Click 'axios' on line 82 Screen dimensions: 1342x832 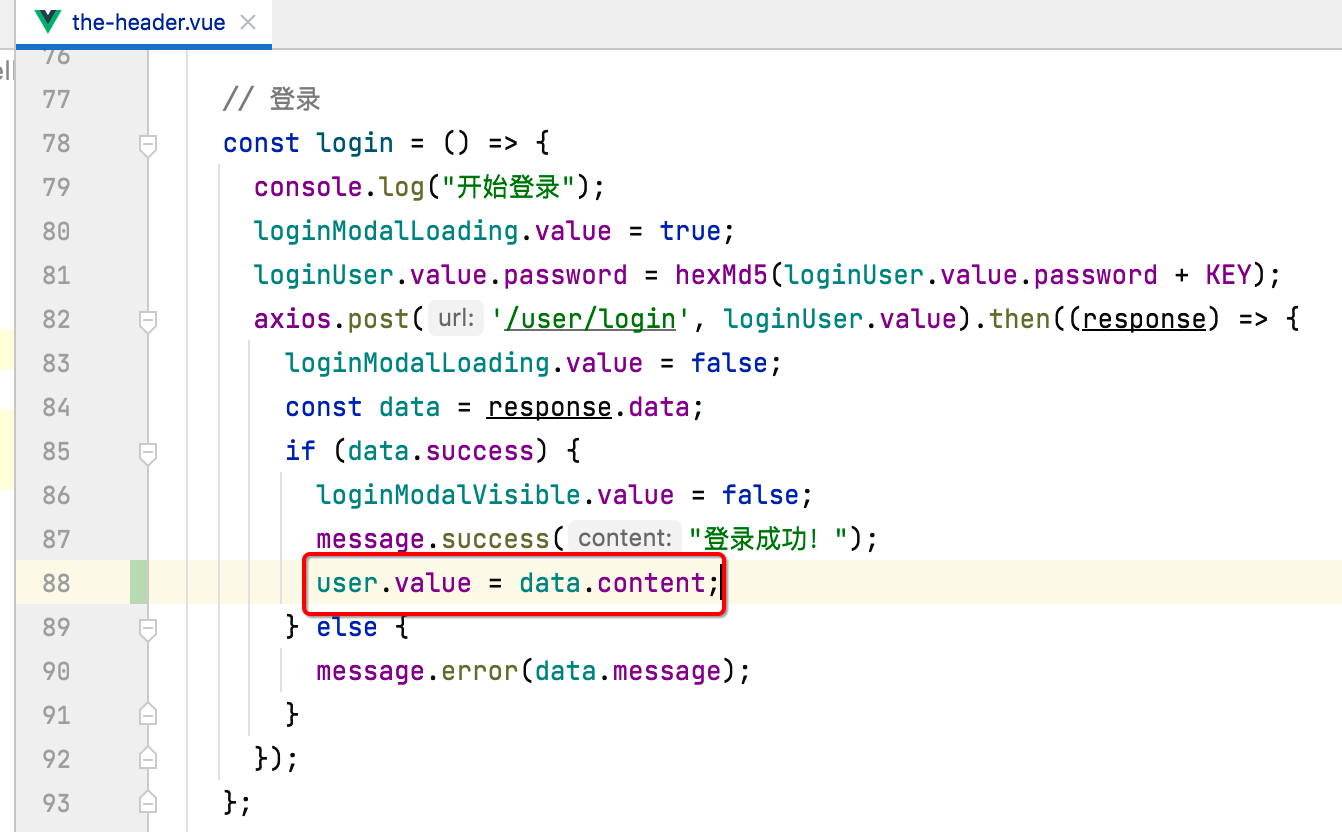[x=293, y=319]
